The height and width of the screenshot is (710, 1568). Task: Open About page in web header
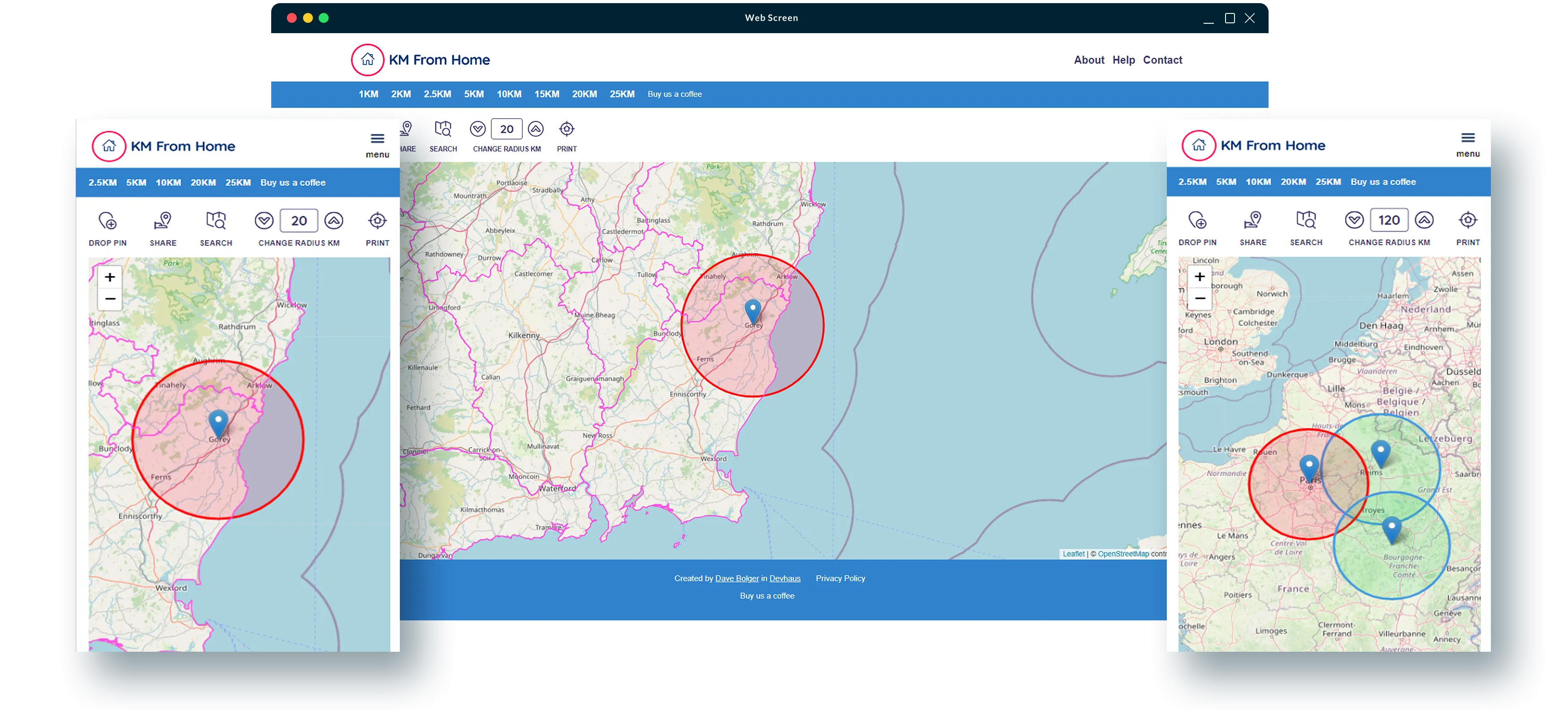[x=1088, y=60]
